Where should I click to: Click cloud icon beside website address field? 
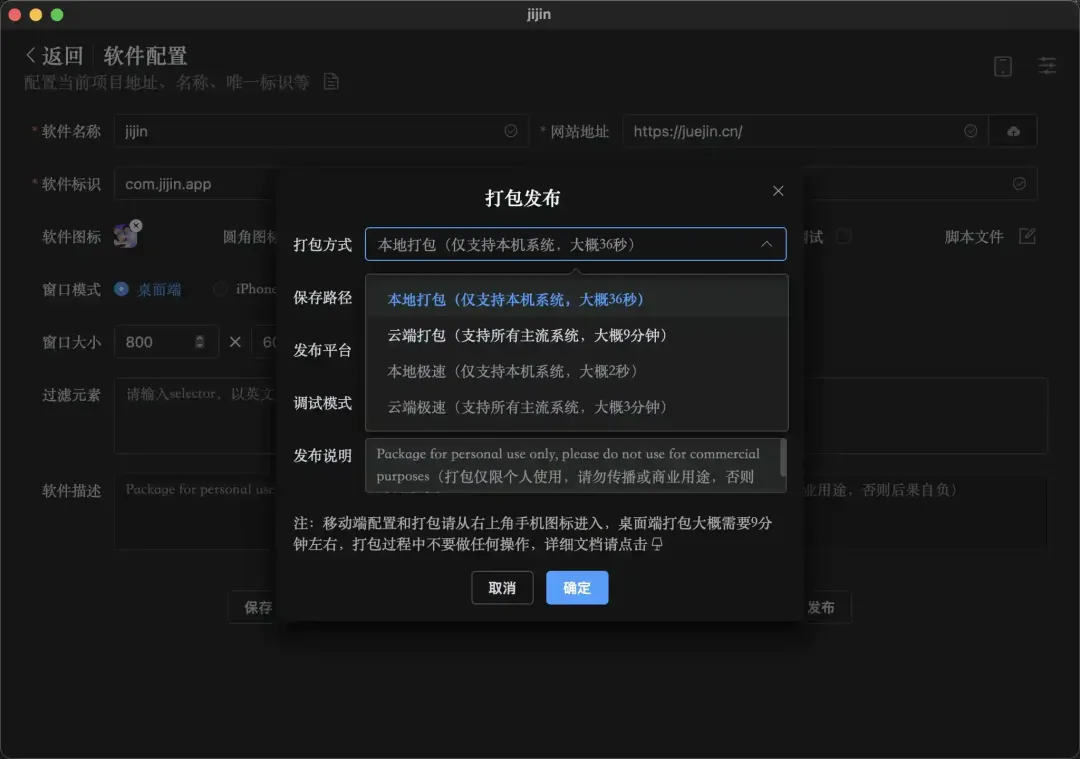[x=1013, y=130]
